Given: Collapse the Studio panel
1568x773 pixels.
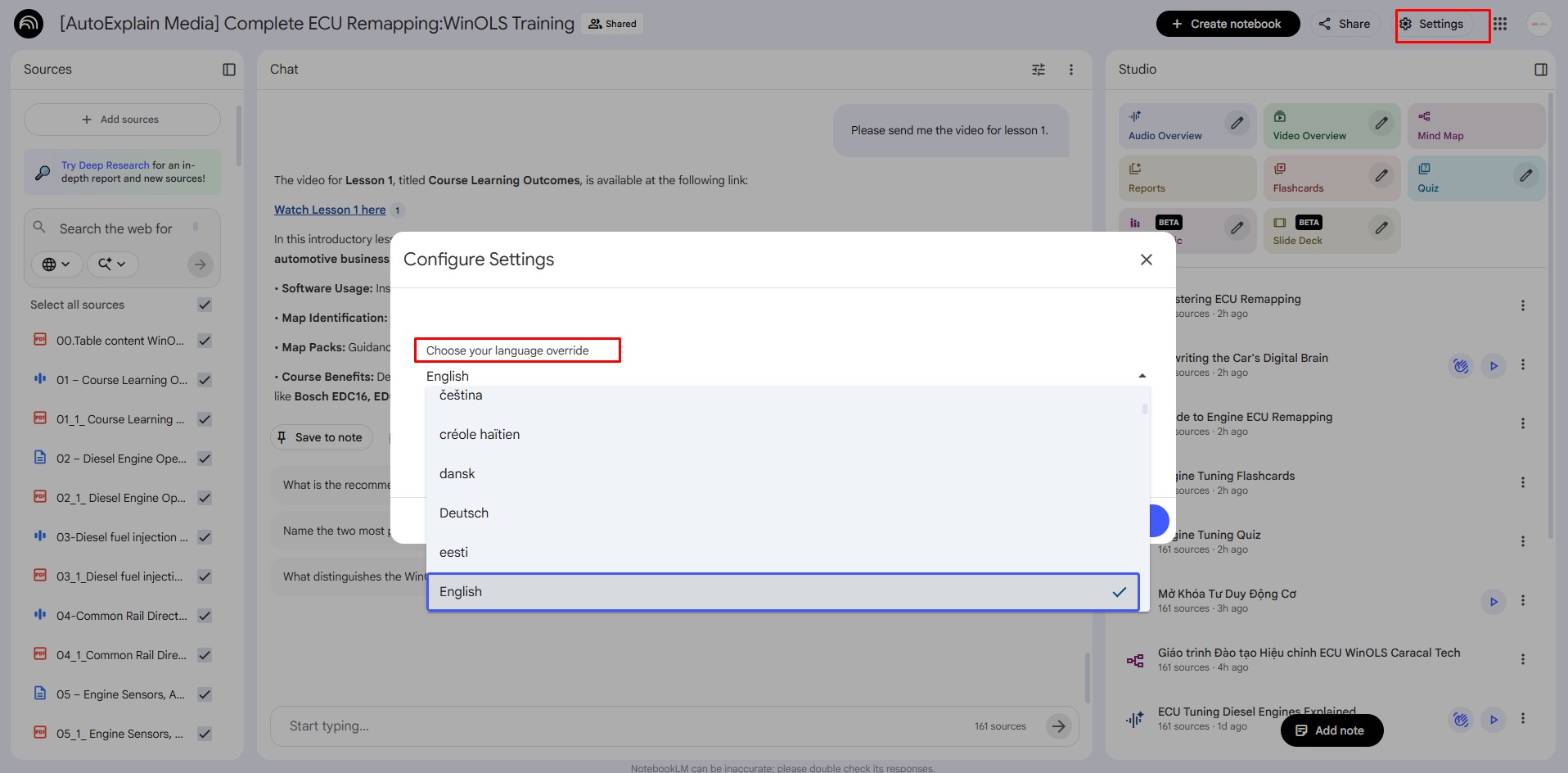Looking at the screenshot, I should coord(1540,70).
